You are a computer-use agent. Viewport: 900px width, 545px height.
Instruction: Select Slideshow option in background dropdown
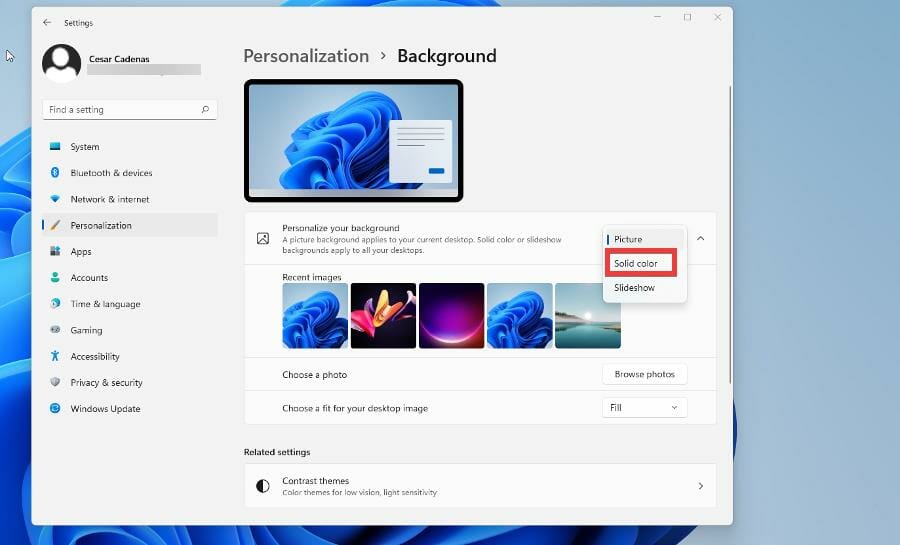click(635, 288)
